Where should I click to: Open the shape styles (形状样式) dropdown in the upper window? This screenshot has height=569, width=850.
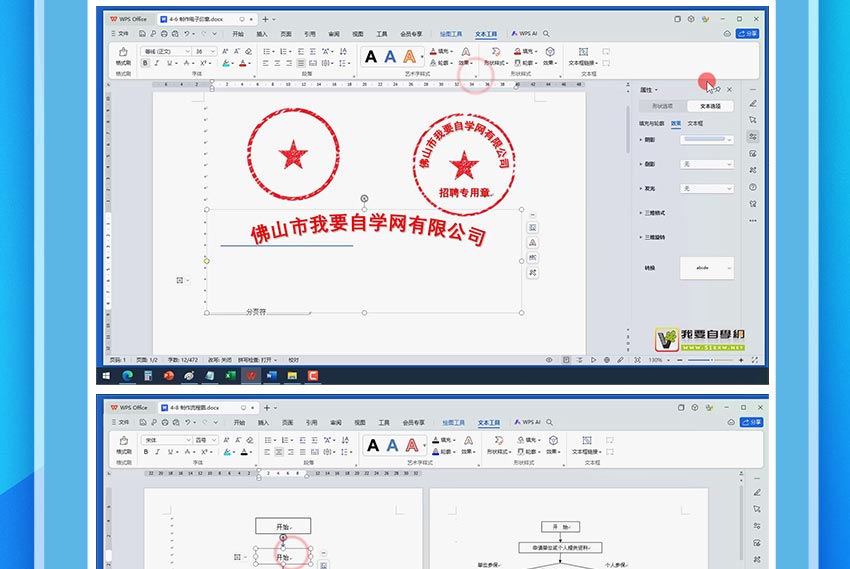pos(496,63)
